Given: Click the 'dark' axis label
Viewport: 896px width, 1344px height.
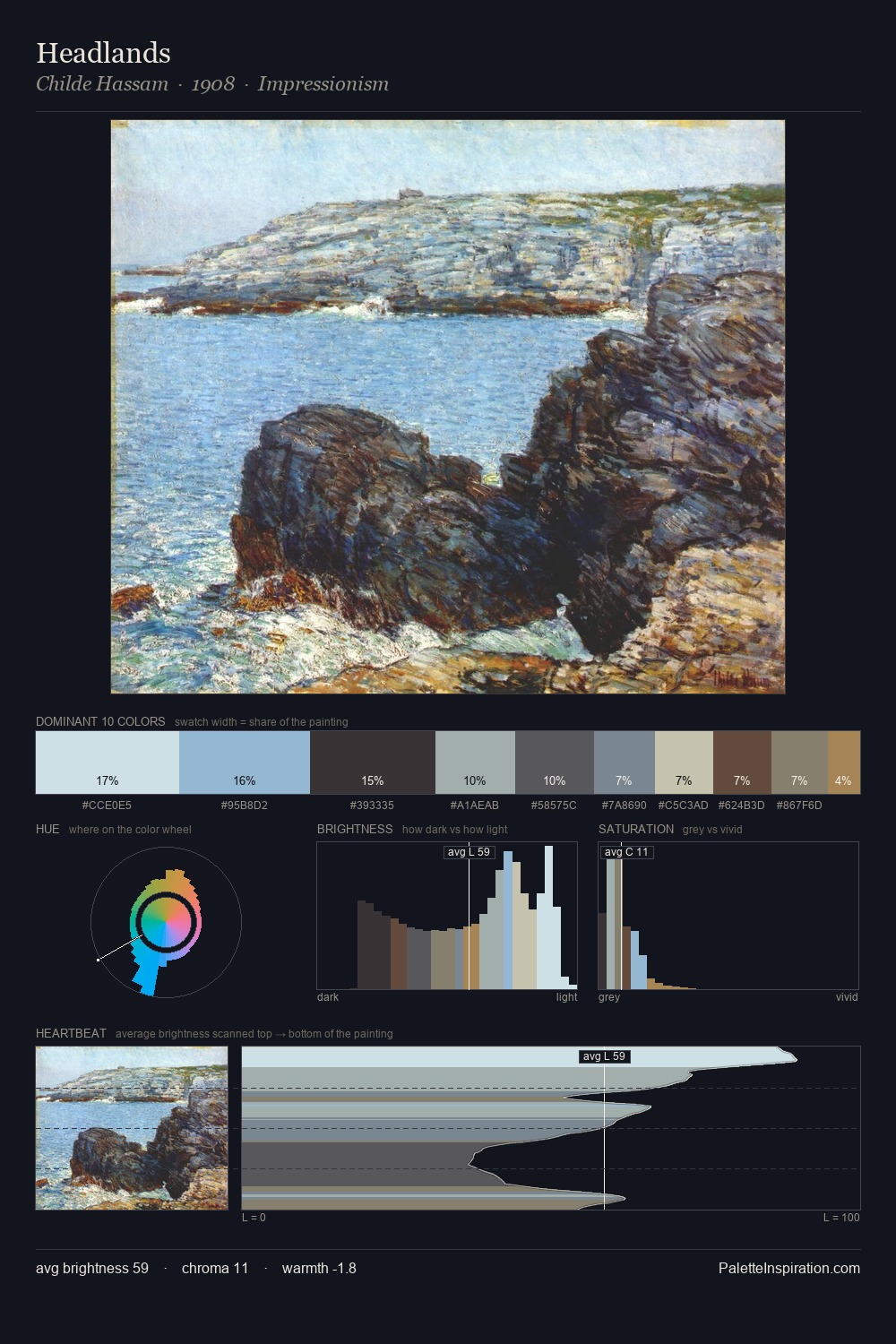Looking at the screenshot, I should 328,997.
